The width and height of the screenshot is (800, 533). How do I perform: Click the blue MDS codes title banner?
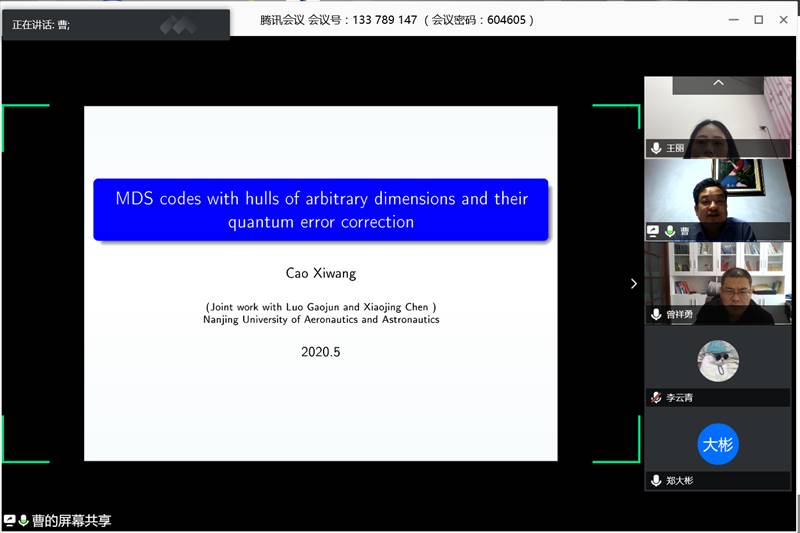[x=321, y=210]
